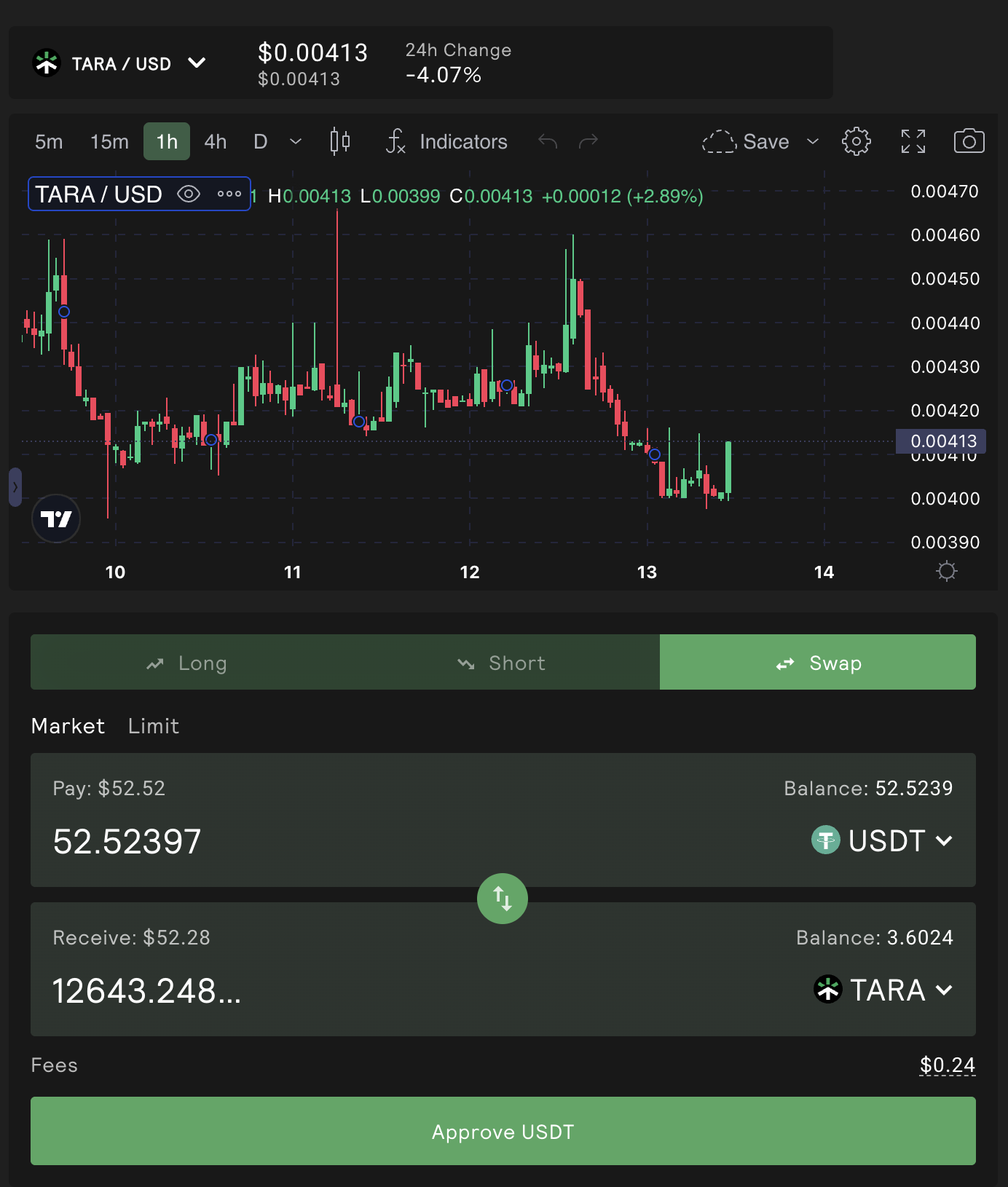Viewport: 1008px width, 1187px height.
Task: Click the 0.00413 current price label
Action: pos(941,441)
